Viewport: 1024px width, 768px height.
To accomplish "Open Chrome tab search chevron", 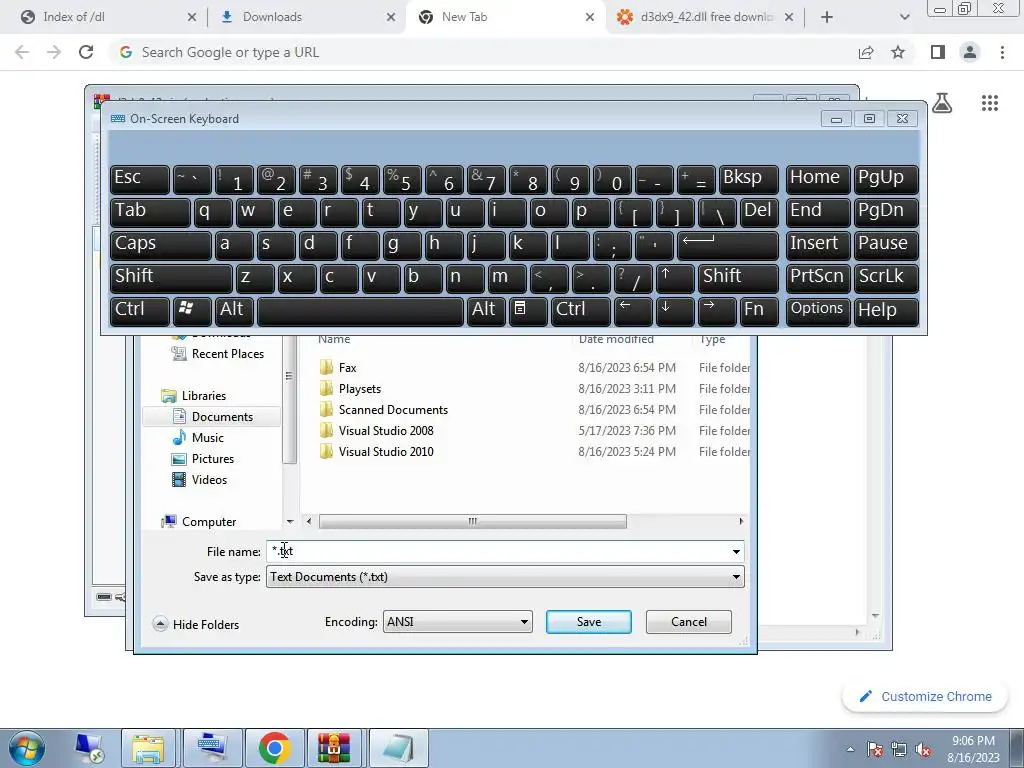I will tap(904, 17).
